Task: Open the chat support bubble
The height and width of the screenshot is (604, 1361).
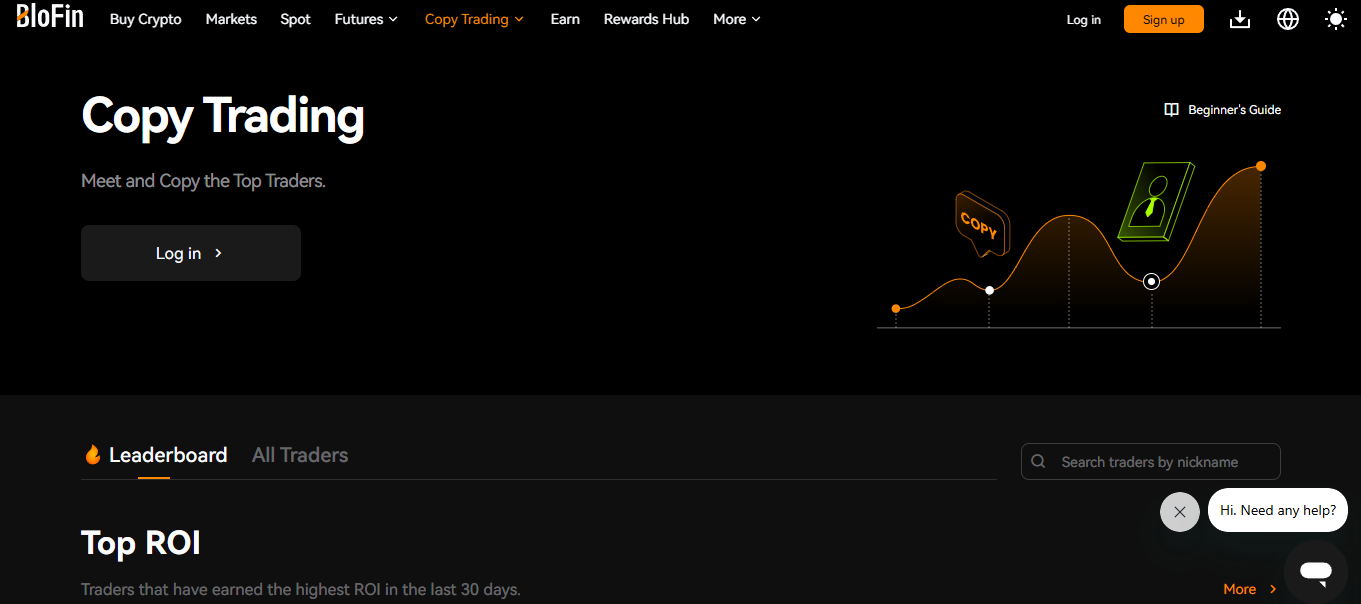Action: (x=1316, y=572)
